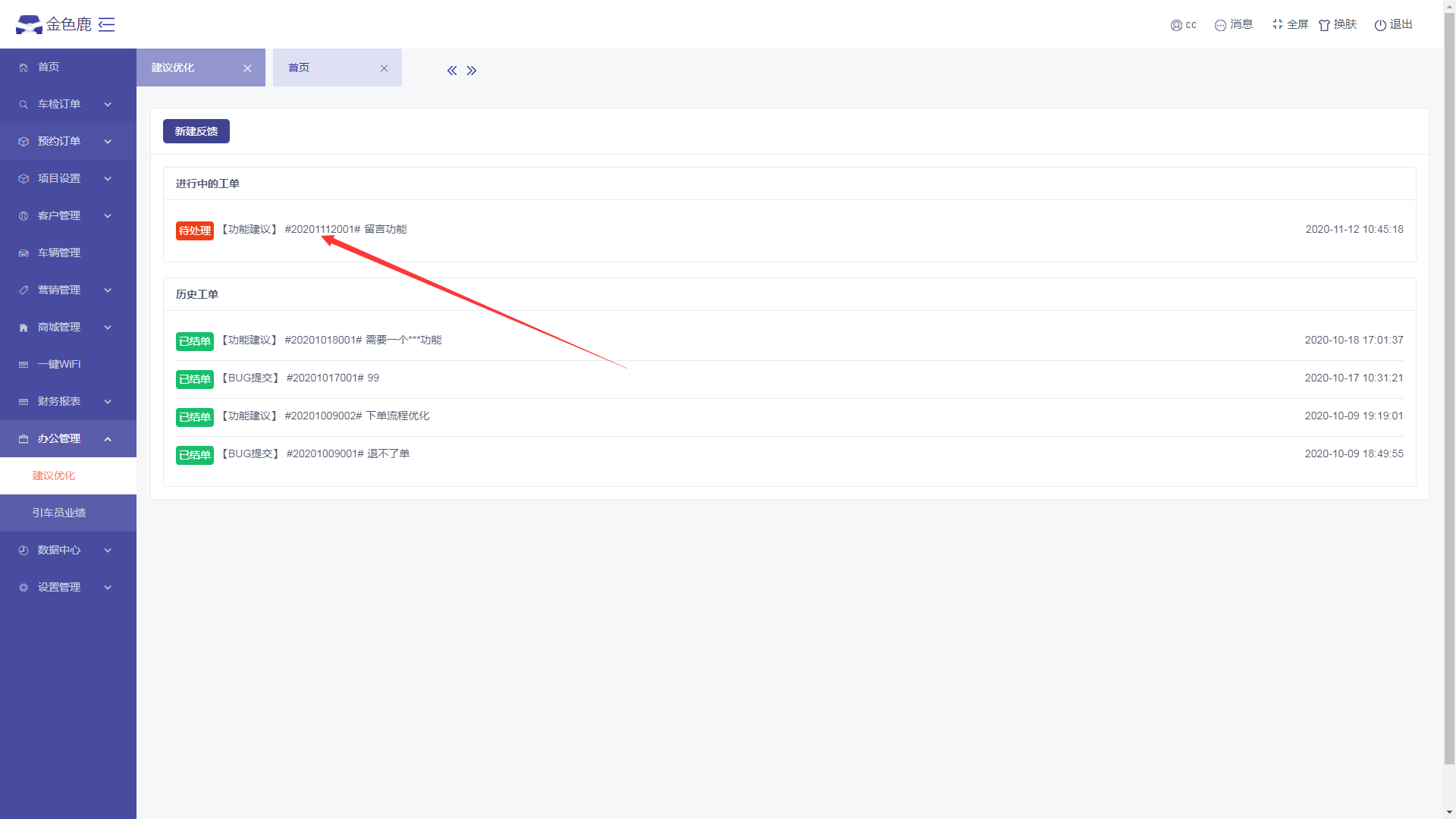Click the search icon beside 车检订单
This screenshot has height=819, width=1456.
coord(24,105)
